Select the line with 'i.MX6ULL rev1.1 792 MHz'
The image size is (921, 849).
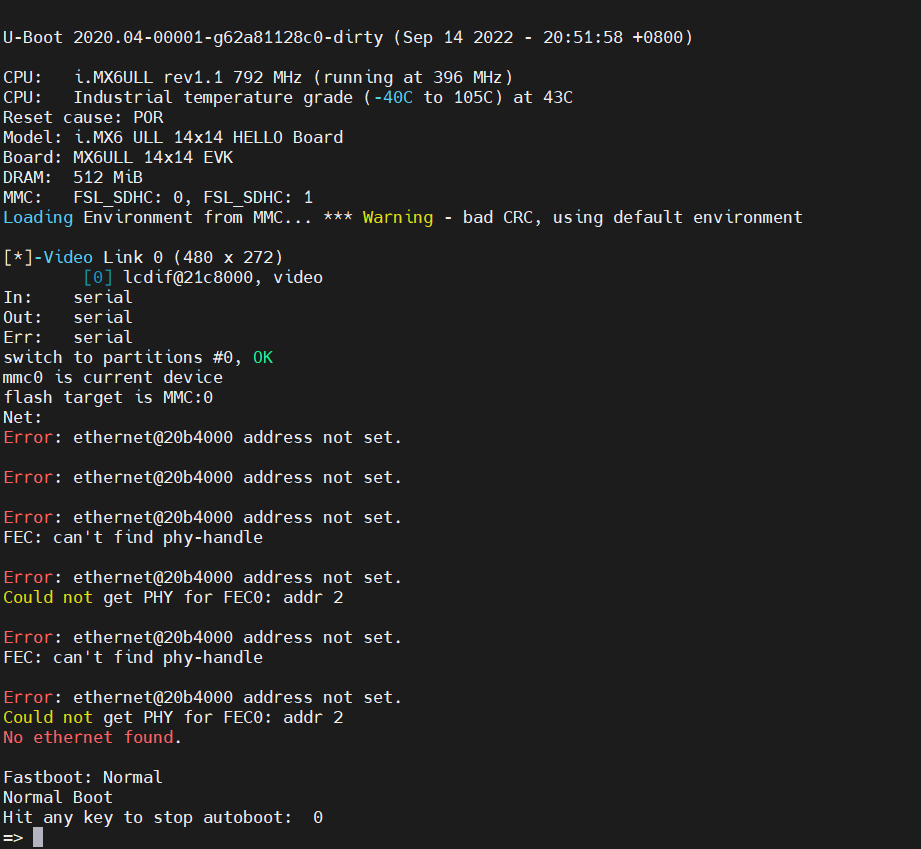[258, 78]
